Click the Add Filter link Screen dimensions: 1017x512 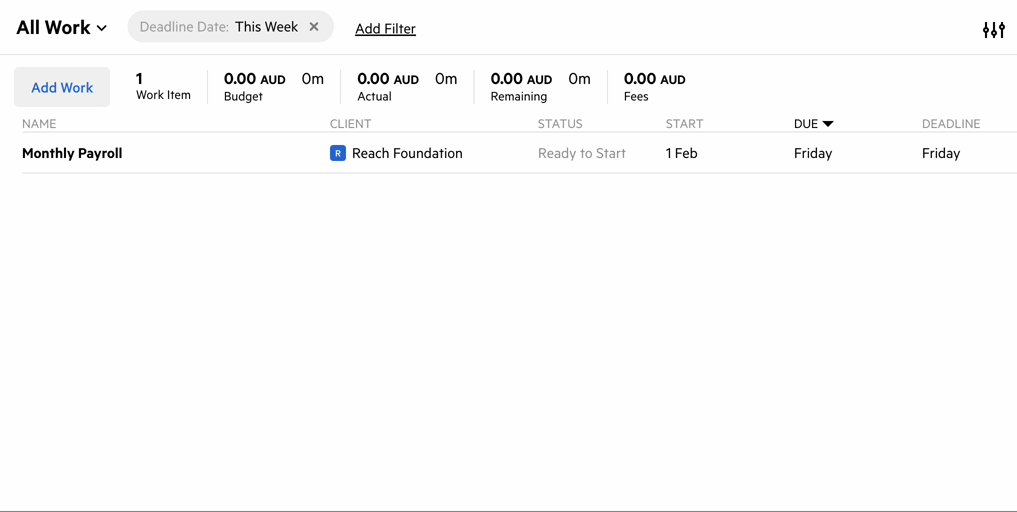(x=385, y=29)
